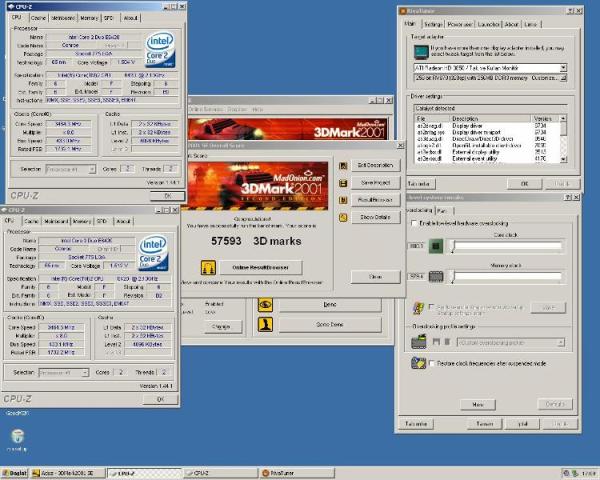The width and height of the screenshot is (600, 480).
Task: Click the eye icon beside Demo
Action: tap(265, 305)
